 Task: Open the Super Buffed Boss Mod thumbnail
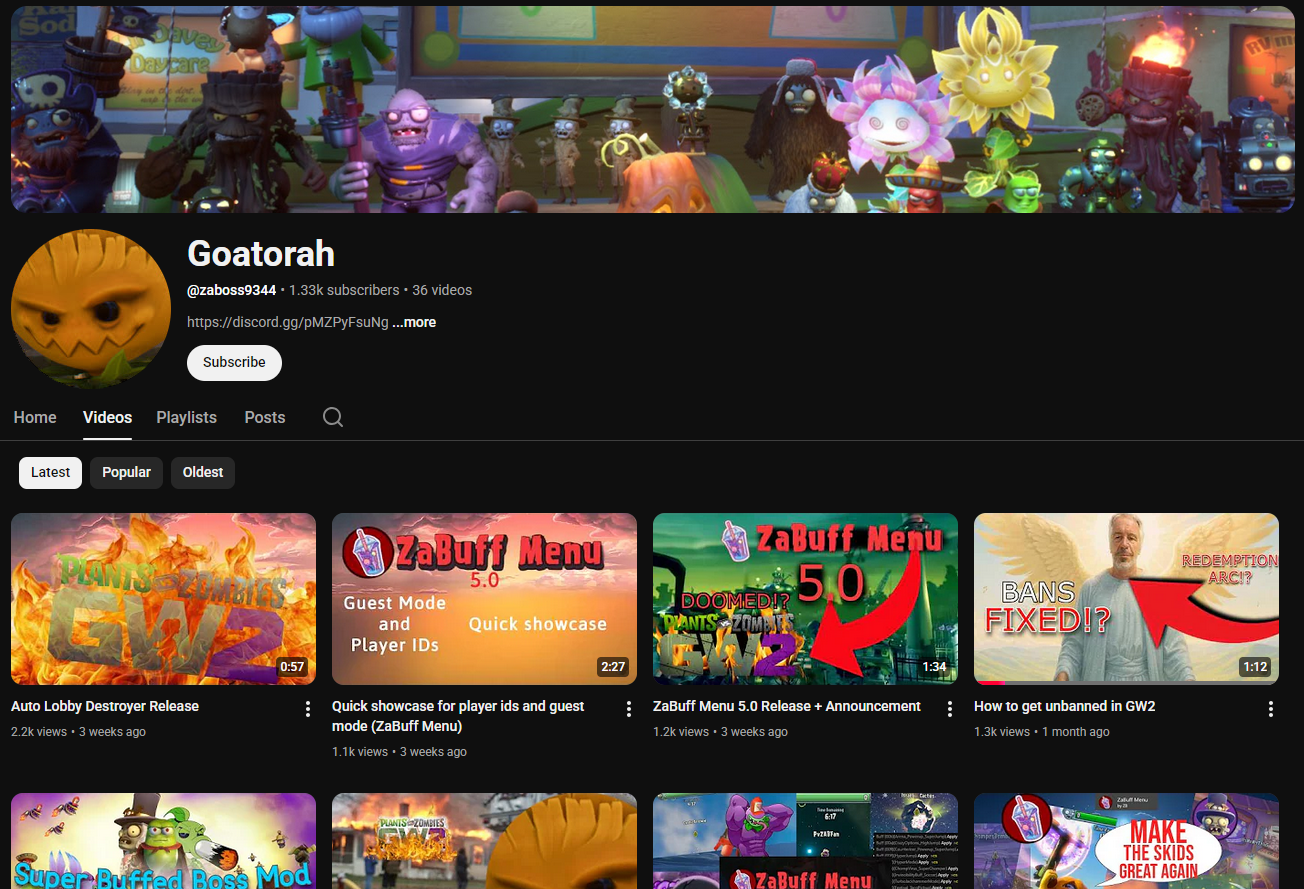click(163, 841)
